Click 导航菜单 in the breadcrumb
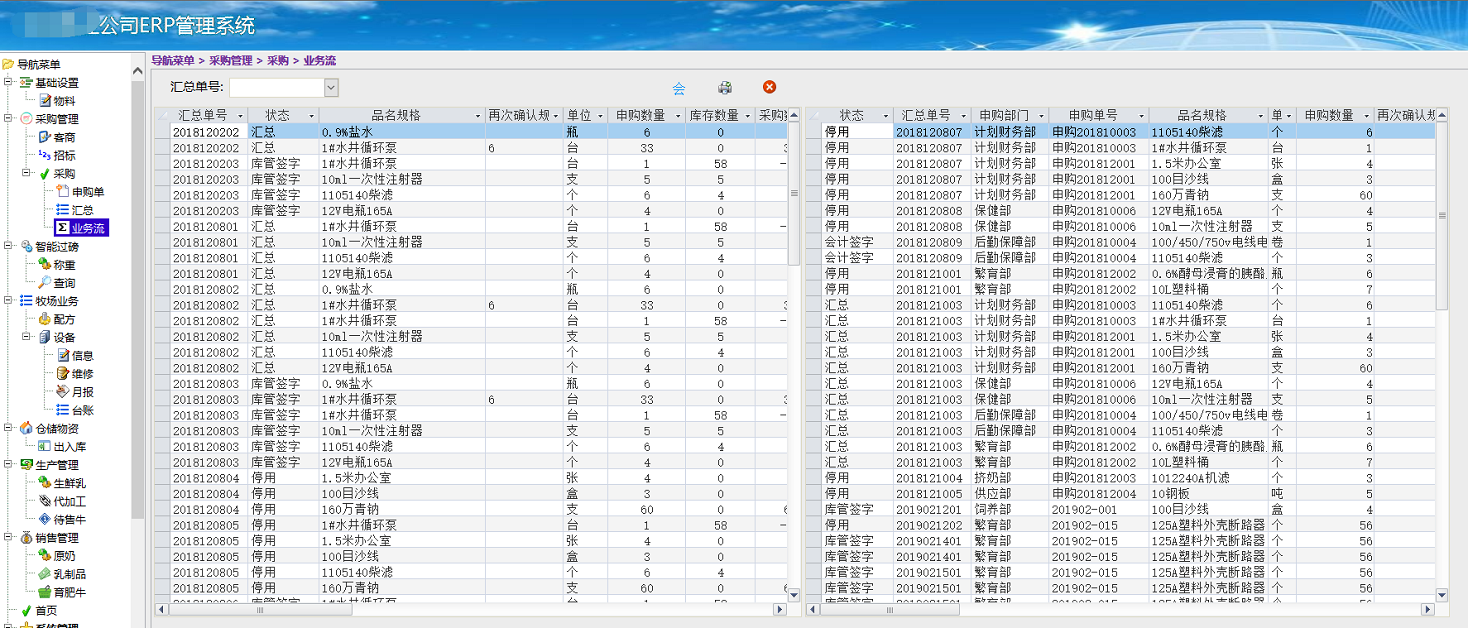 173,60
